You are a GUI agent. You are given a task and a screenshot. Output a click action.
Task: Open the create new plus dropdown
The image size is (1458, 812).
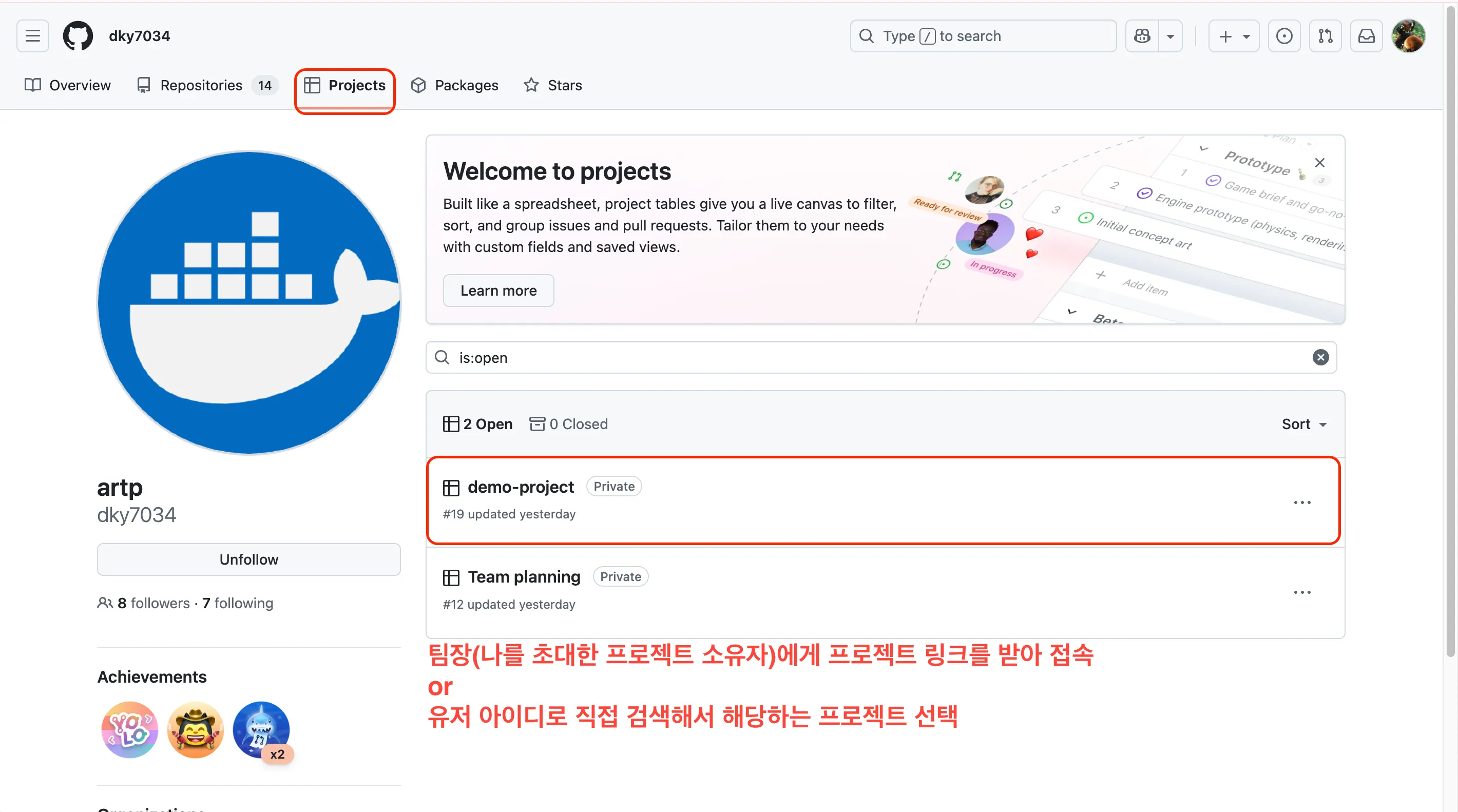tap(1233, 36)
